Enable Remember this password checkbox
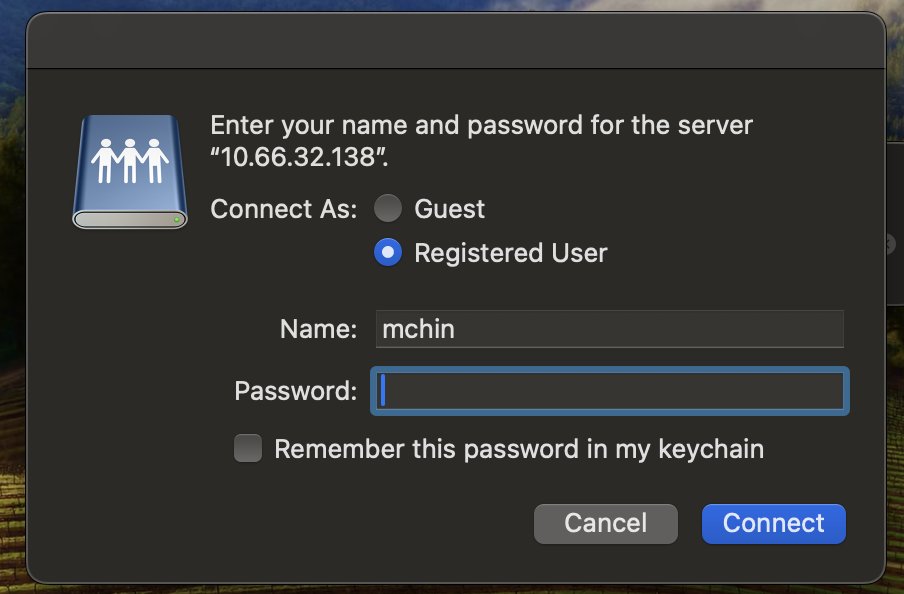This screenshot has width=904, height=594. 248,449
